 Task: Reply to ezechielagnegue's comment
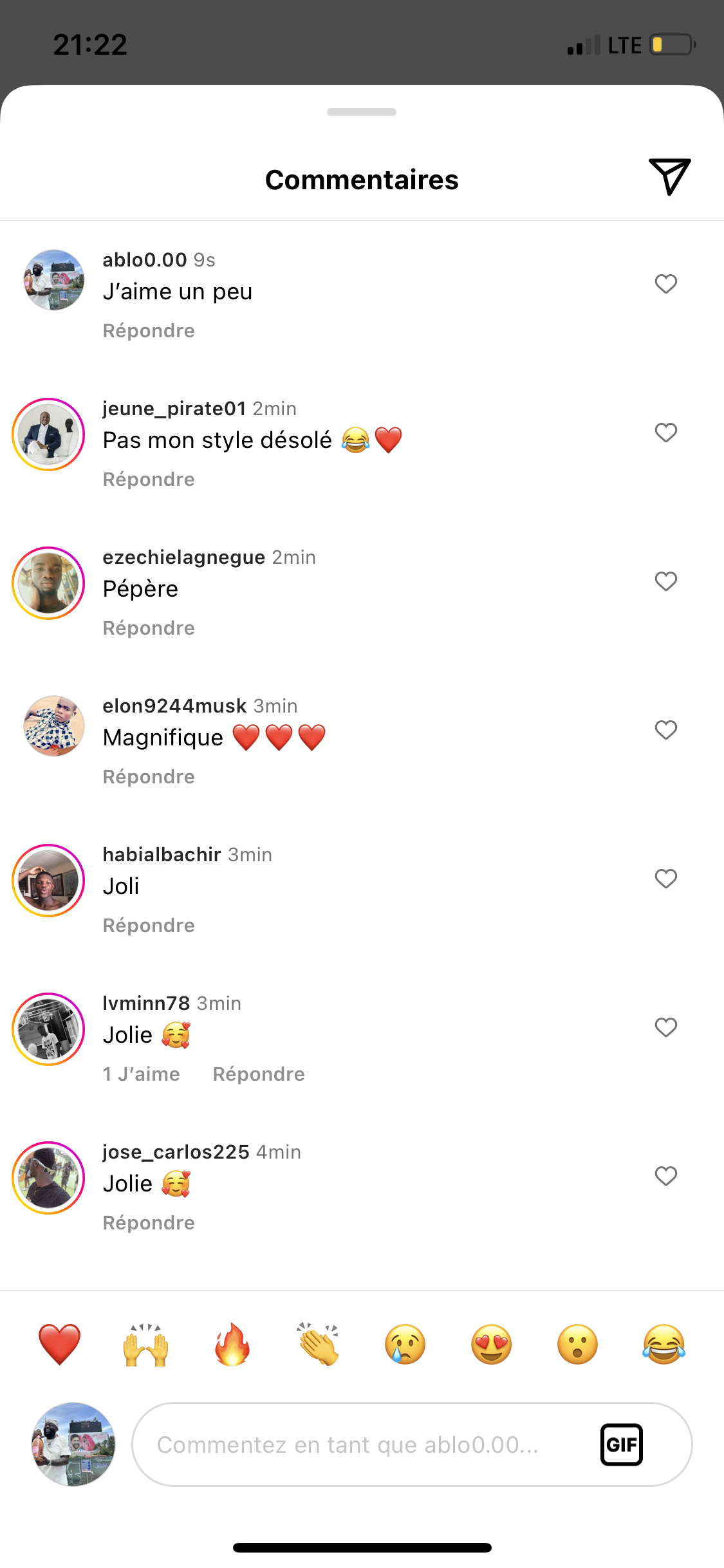(x=149, y=628)
